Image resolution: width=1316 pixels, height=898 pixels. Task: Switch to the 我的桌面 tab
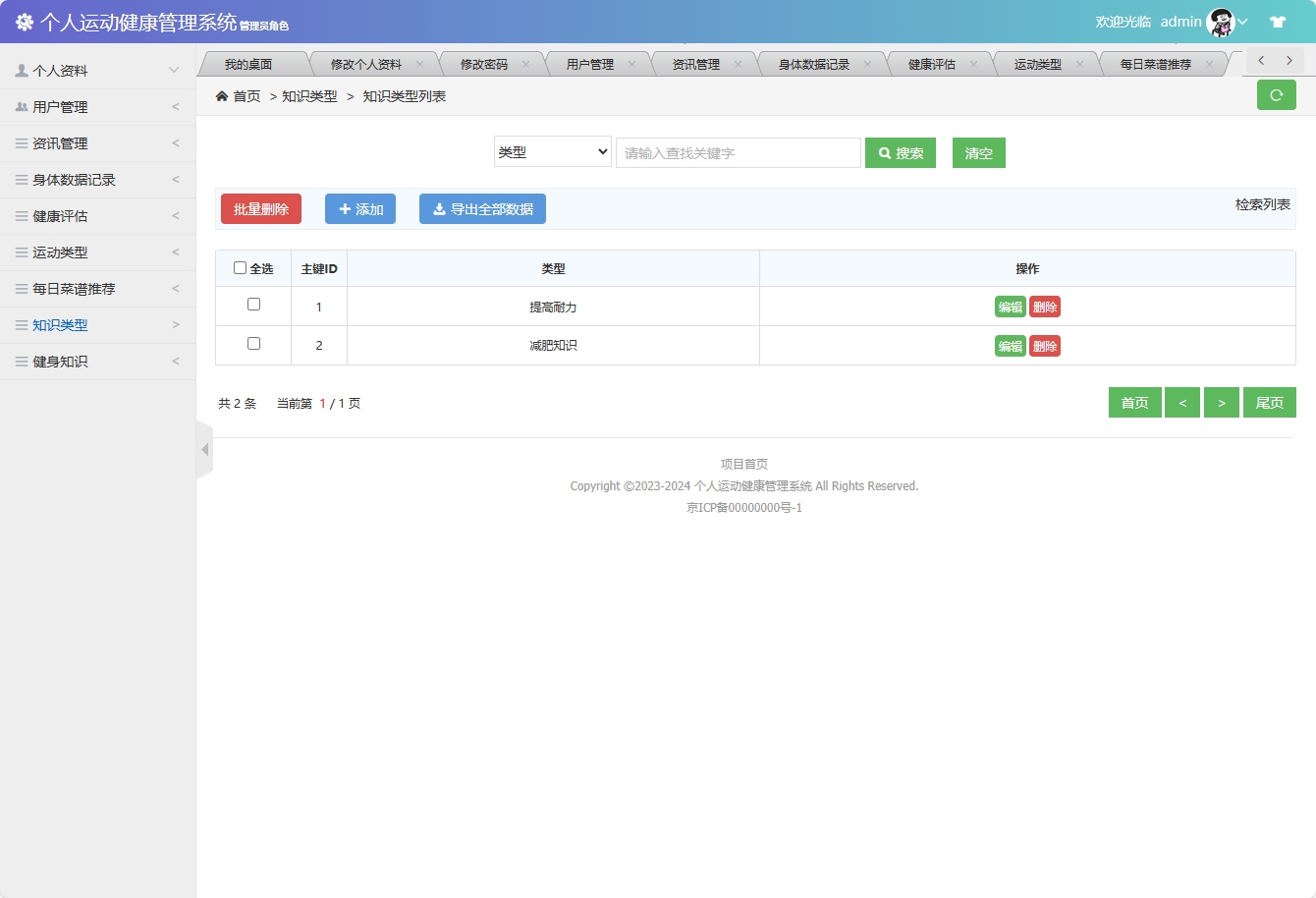pyautogui.click(x=250, y=62)
